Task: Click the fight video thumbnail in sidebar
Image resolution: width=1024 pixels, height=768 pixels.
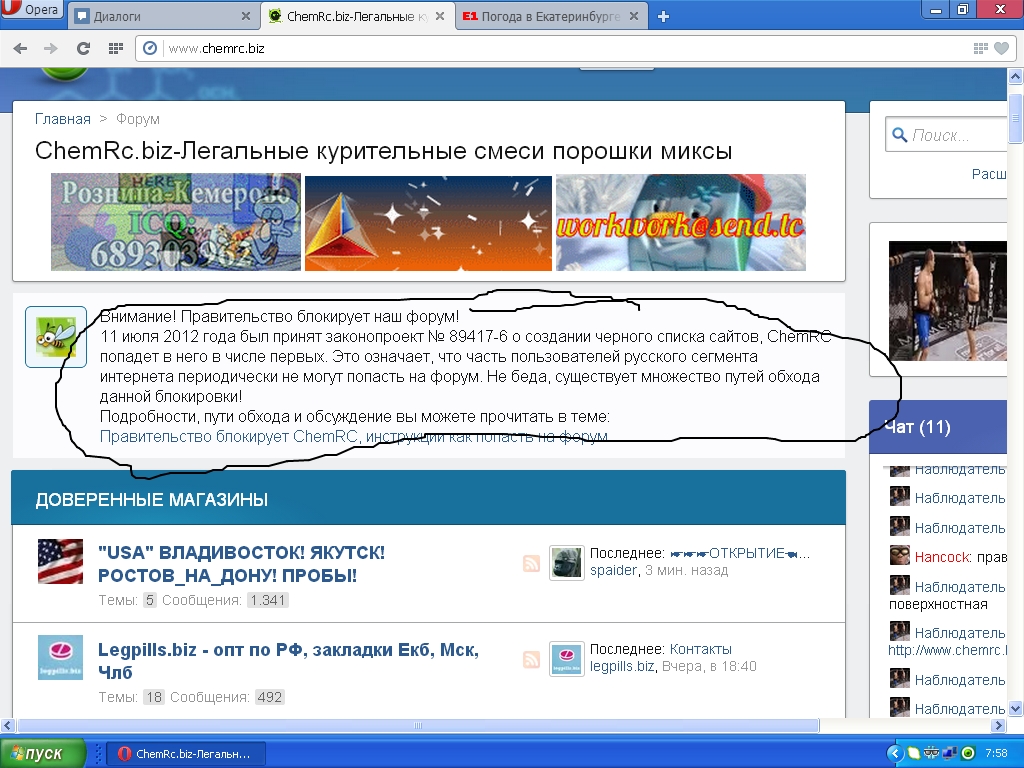Action: point(948,301)
